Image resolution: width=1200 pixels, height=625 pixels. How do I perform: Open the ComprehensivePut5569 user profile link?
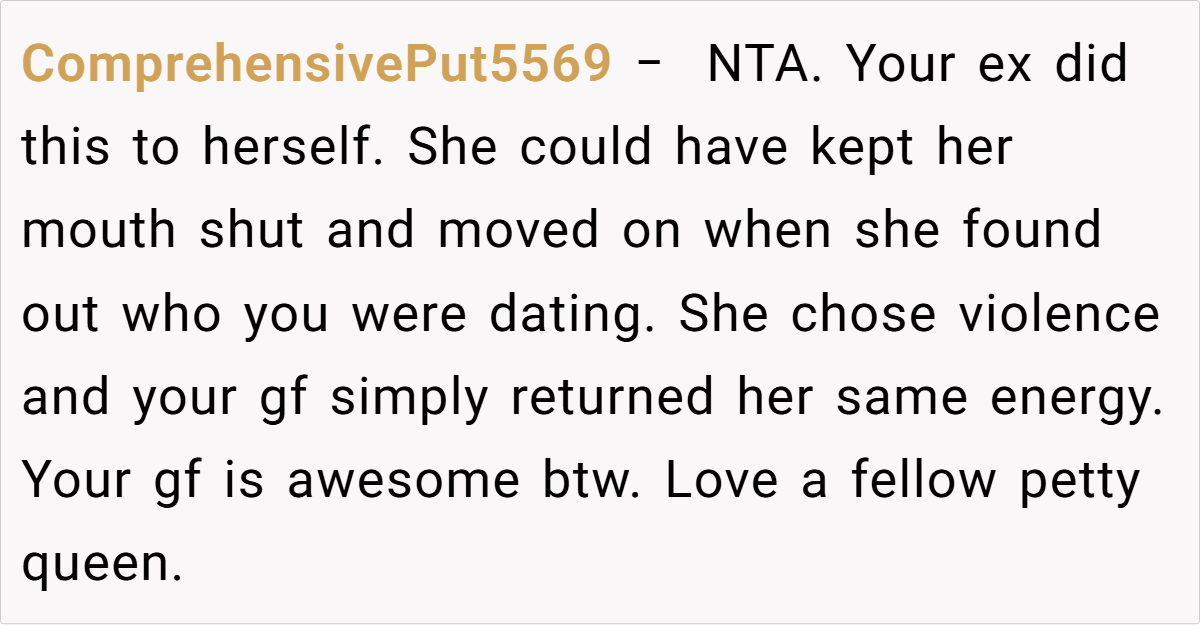tap(316, 65)
